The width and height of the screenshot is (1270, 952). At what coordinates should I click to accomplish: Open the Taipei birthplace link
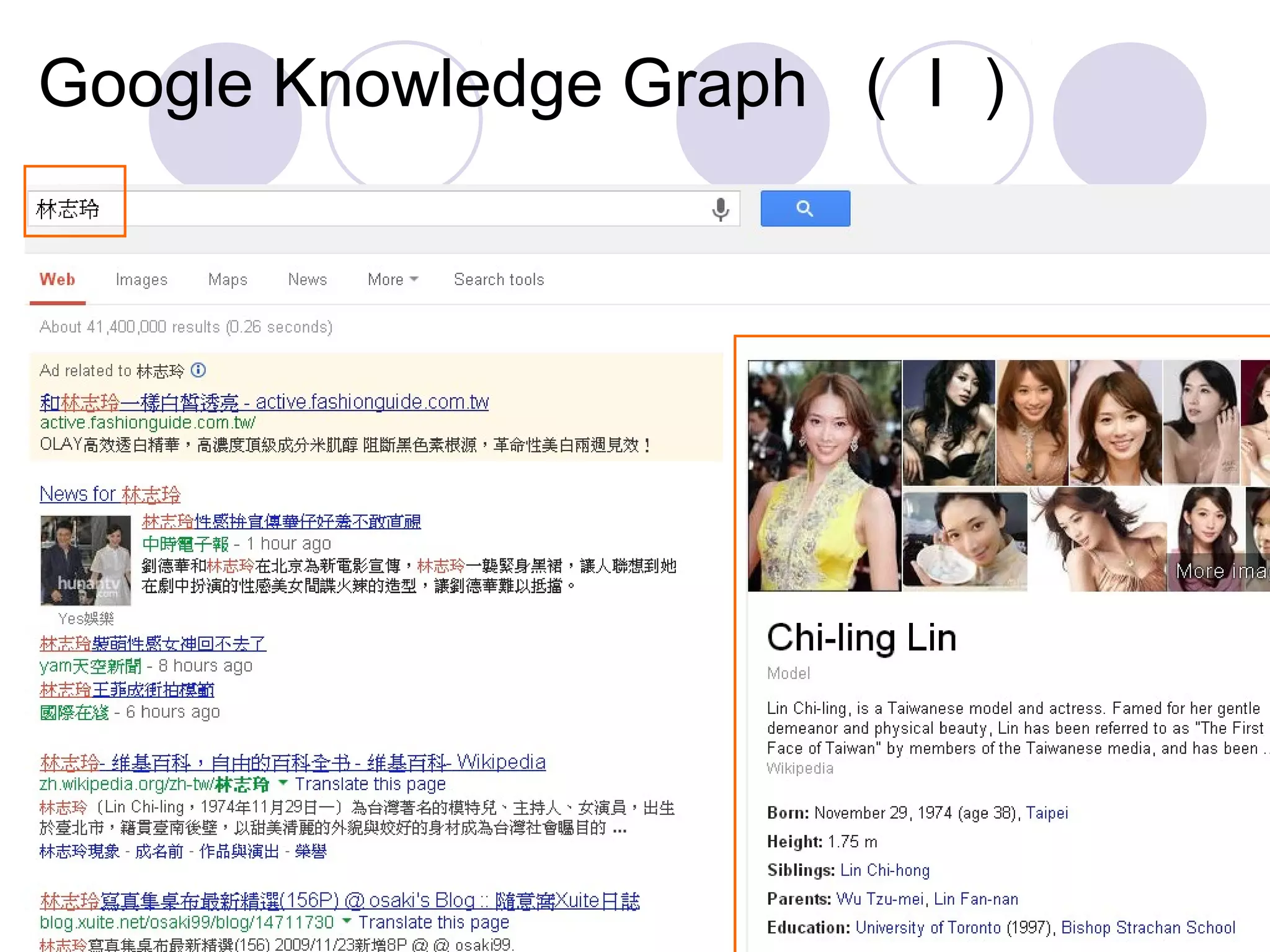[x=1047, y=813]
